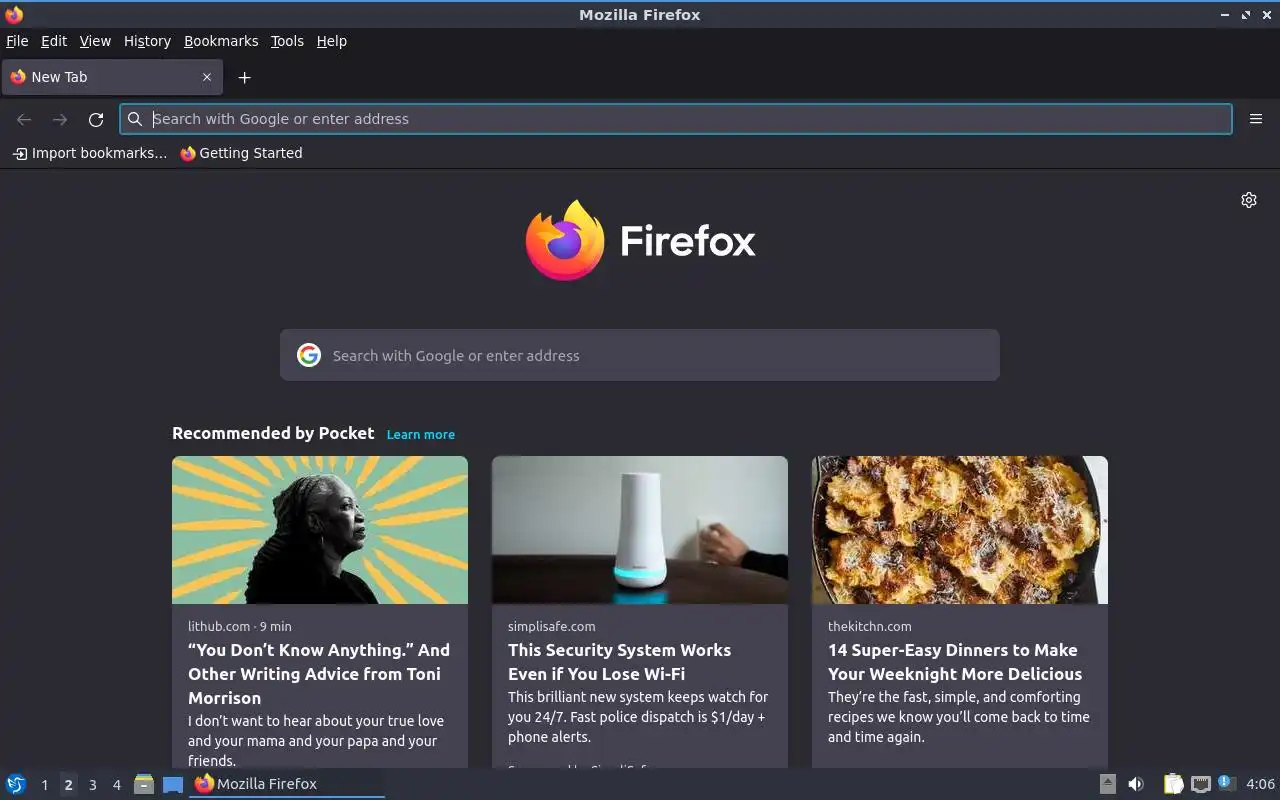Open This Security System Works headline

(619, 662)
